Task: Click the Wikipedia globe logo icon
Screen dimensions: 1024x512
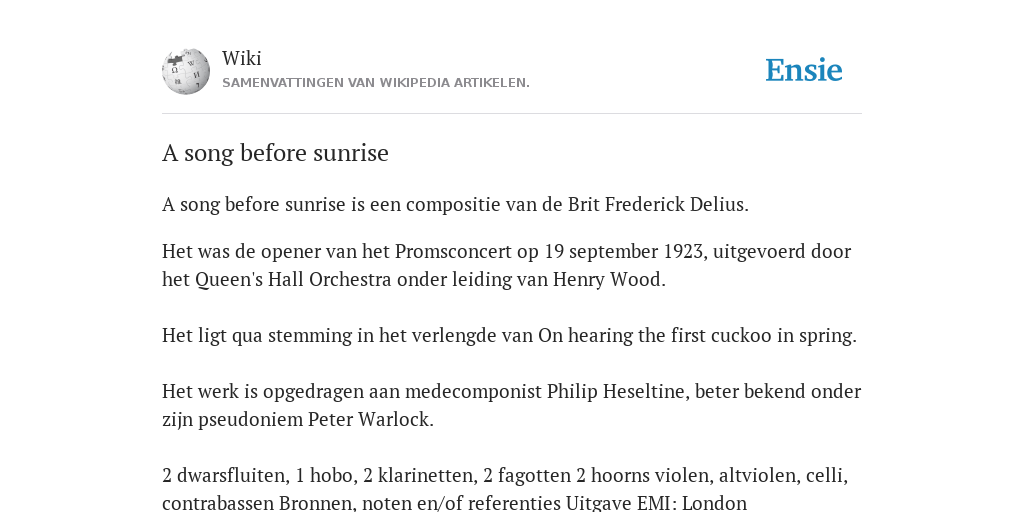Action: point(186,71)
